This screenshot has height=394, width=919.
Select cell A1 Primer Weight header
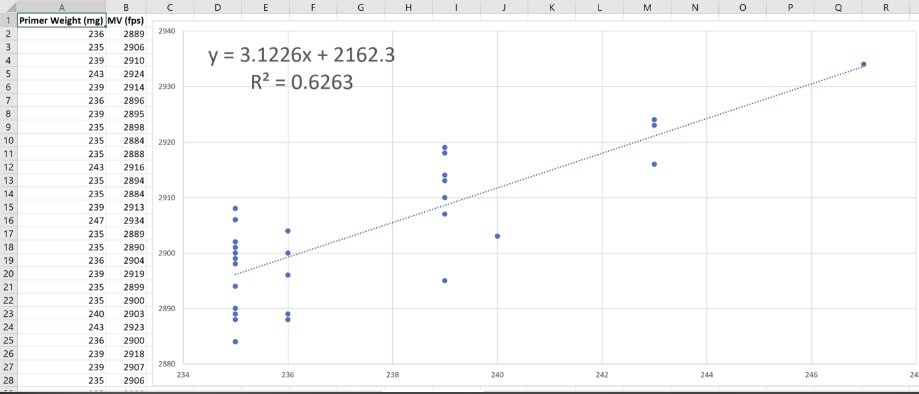pos(62,21)
